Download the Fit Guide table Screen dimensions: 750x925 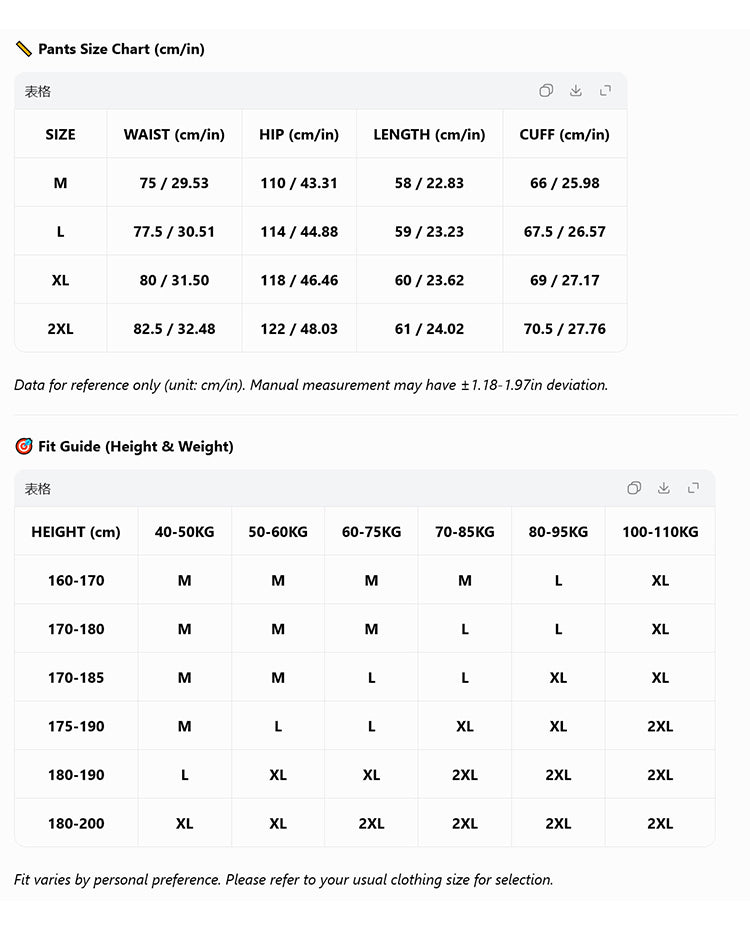point(663,488)
